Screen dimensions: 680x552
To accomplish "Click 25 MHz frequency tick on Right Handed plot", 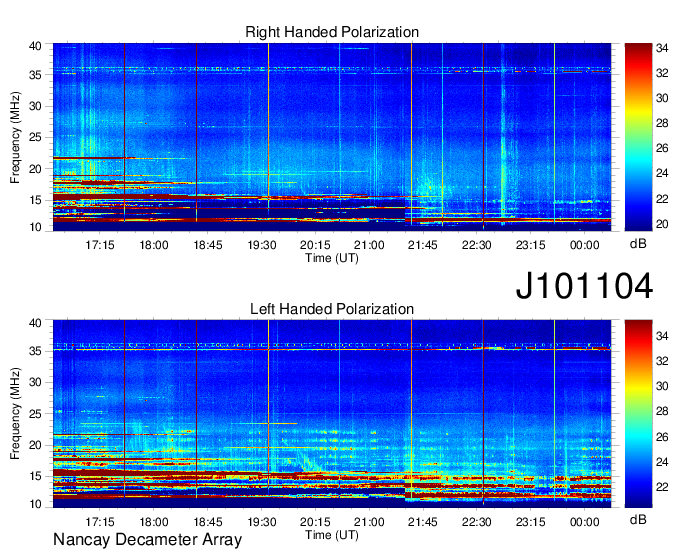I will click(35, 137).
